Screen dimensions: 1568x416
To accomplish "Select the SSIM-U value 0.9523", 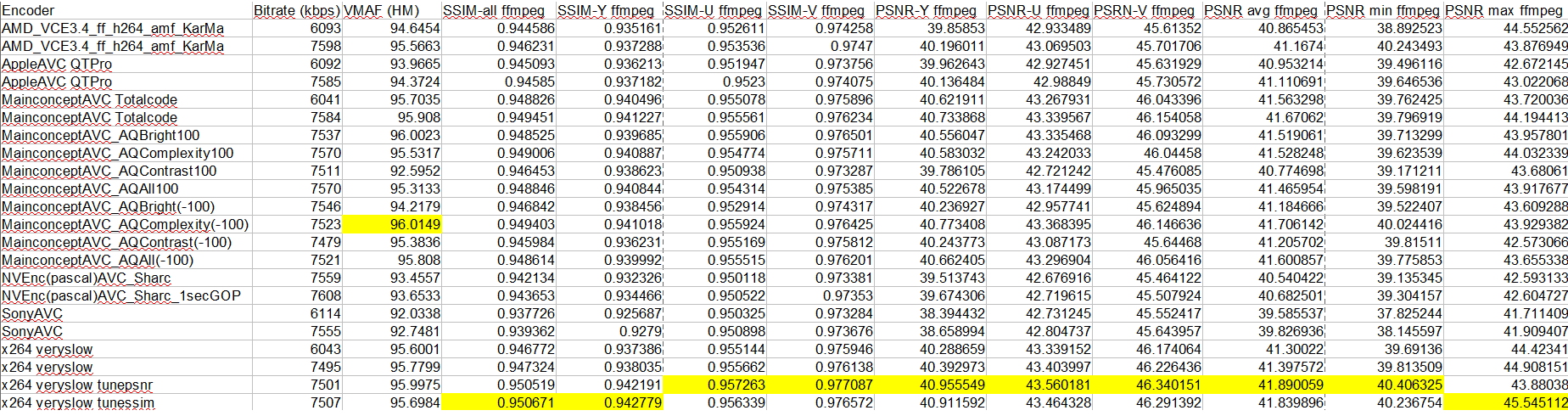I will (714, 82).
